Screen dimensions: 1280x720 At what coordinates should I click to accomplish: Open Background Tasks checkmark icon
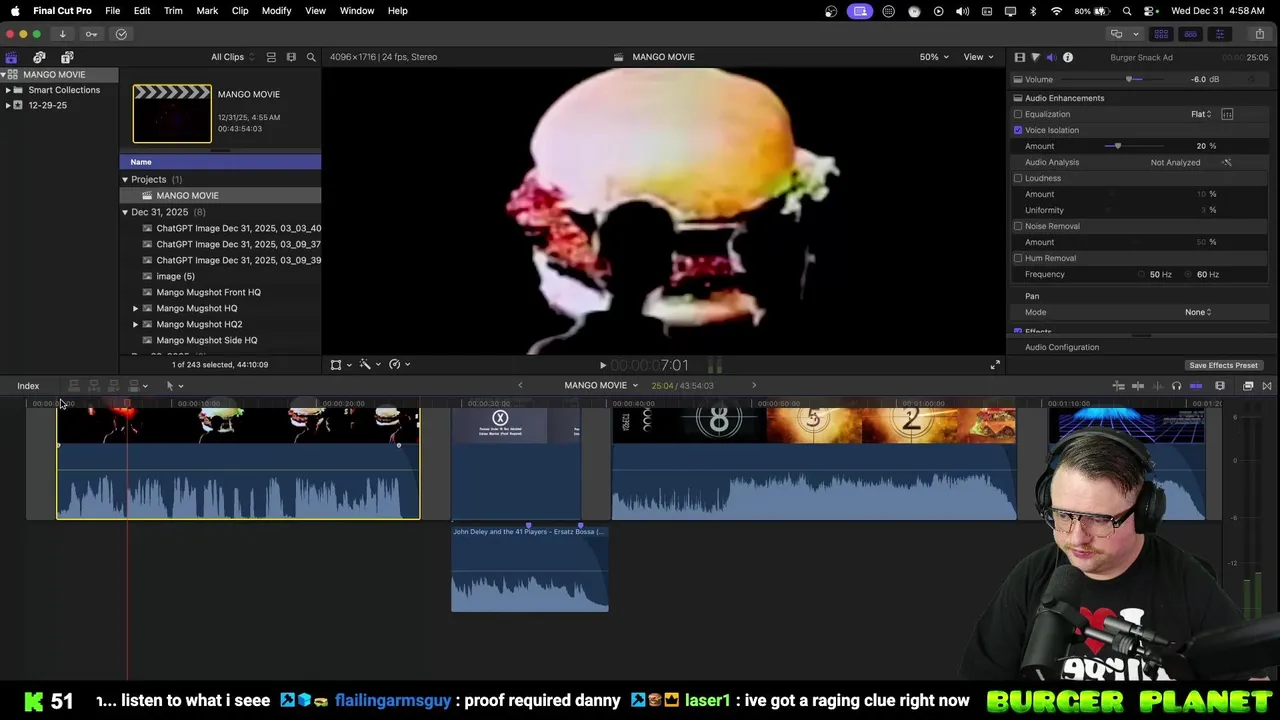coord(121,34)
